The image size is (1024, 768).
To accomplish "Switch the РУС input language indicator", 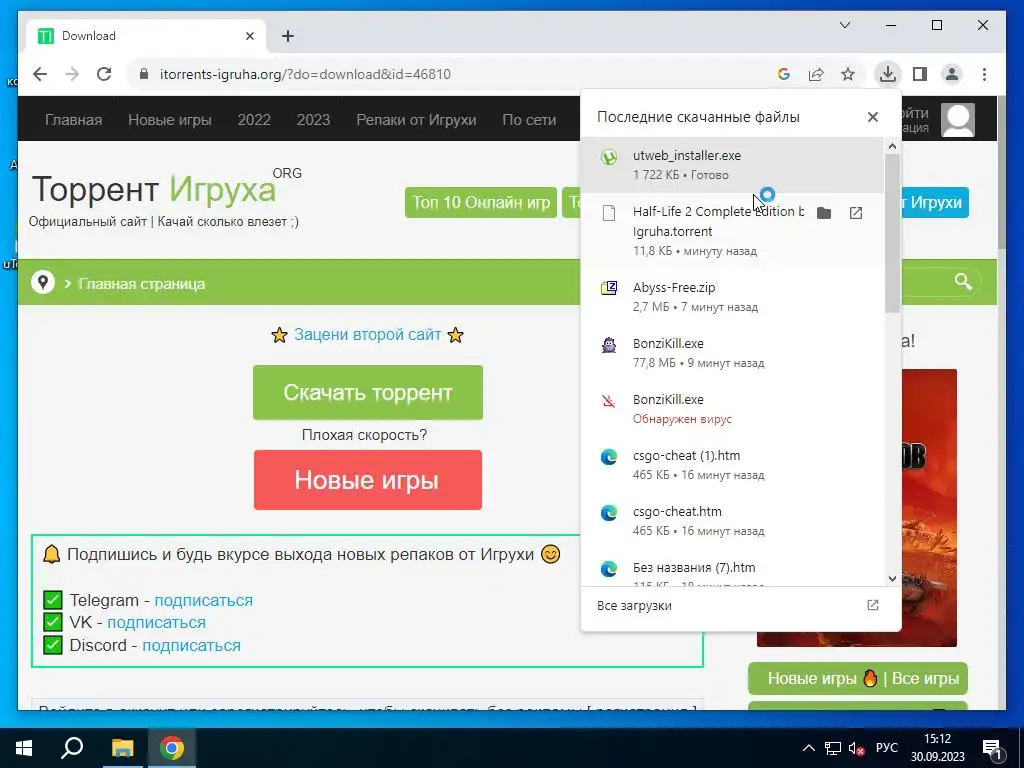I will 886,748.
